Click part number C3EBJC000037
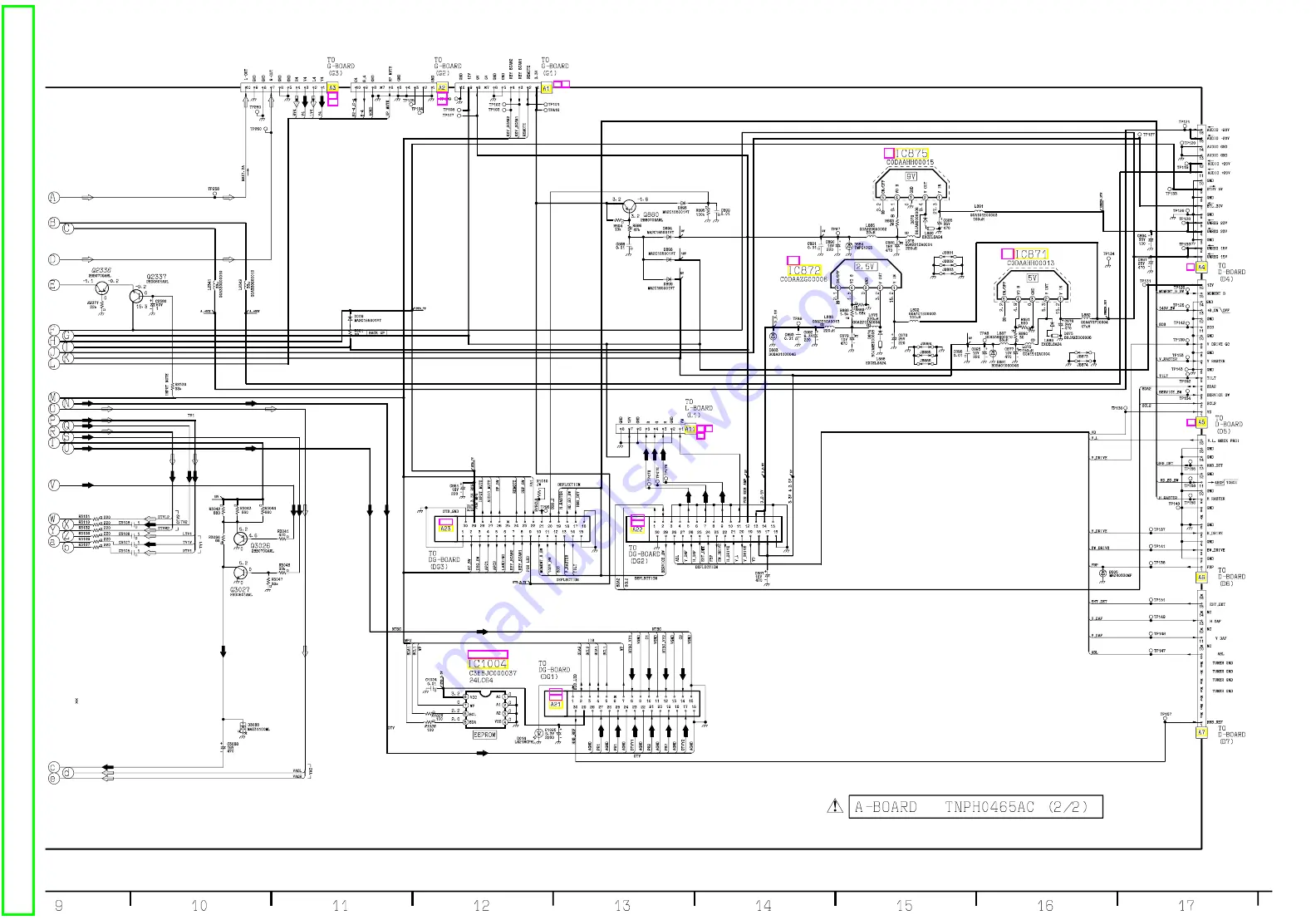This screenshot has height=920, width=1316. (493, 674)
